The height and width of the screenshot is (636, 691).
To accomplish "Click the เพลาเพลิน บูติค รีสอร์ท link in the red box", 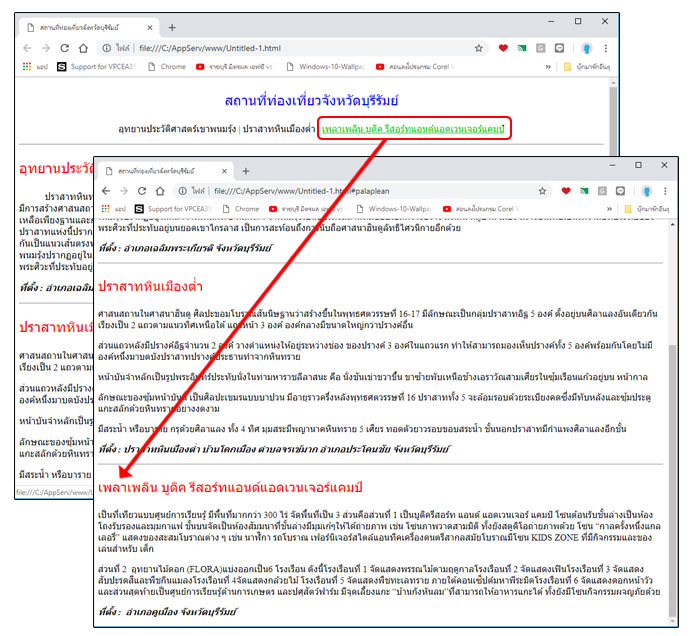I will click(x=415, y=129).
